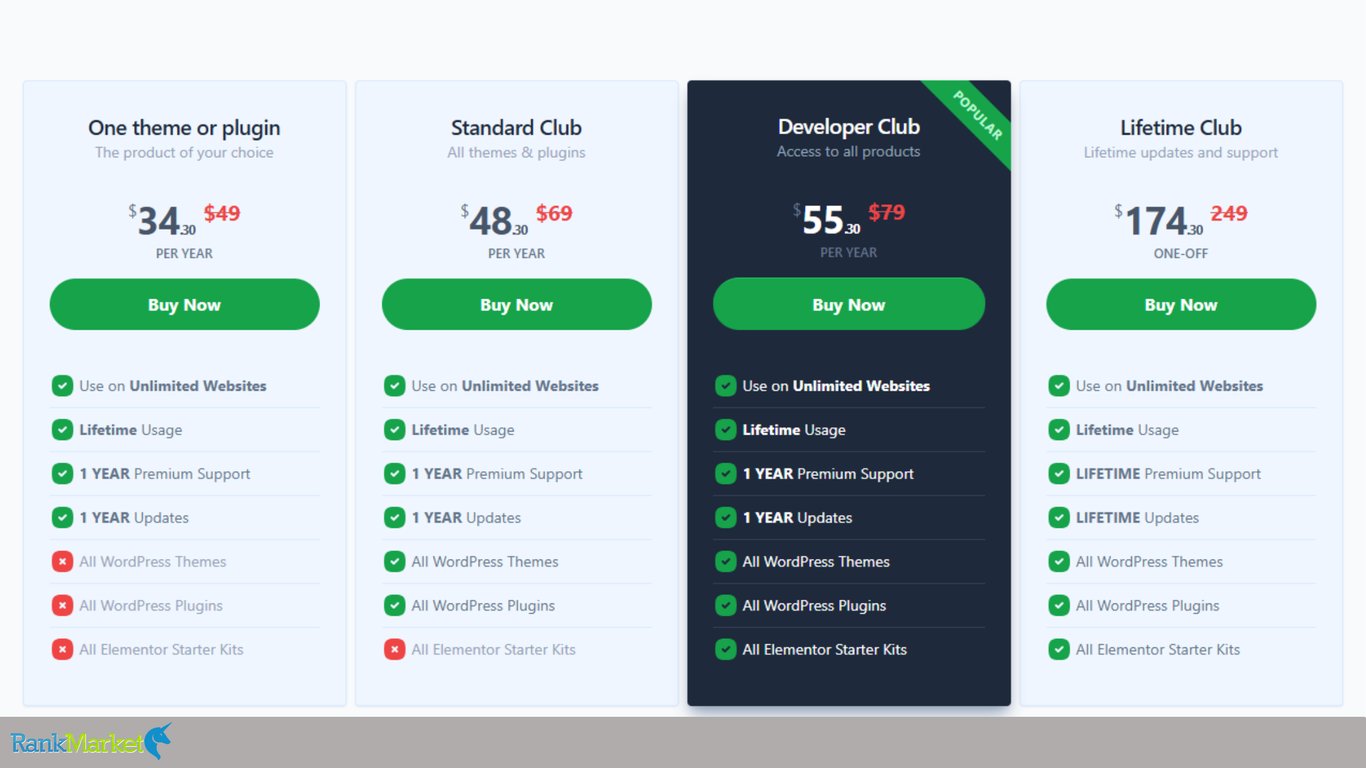Click 'Use on Unlimited Websites' text in Standard Club

(505, 386)
